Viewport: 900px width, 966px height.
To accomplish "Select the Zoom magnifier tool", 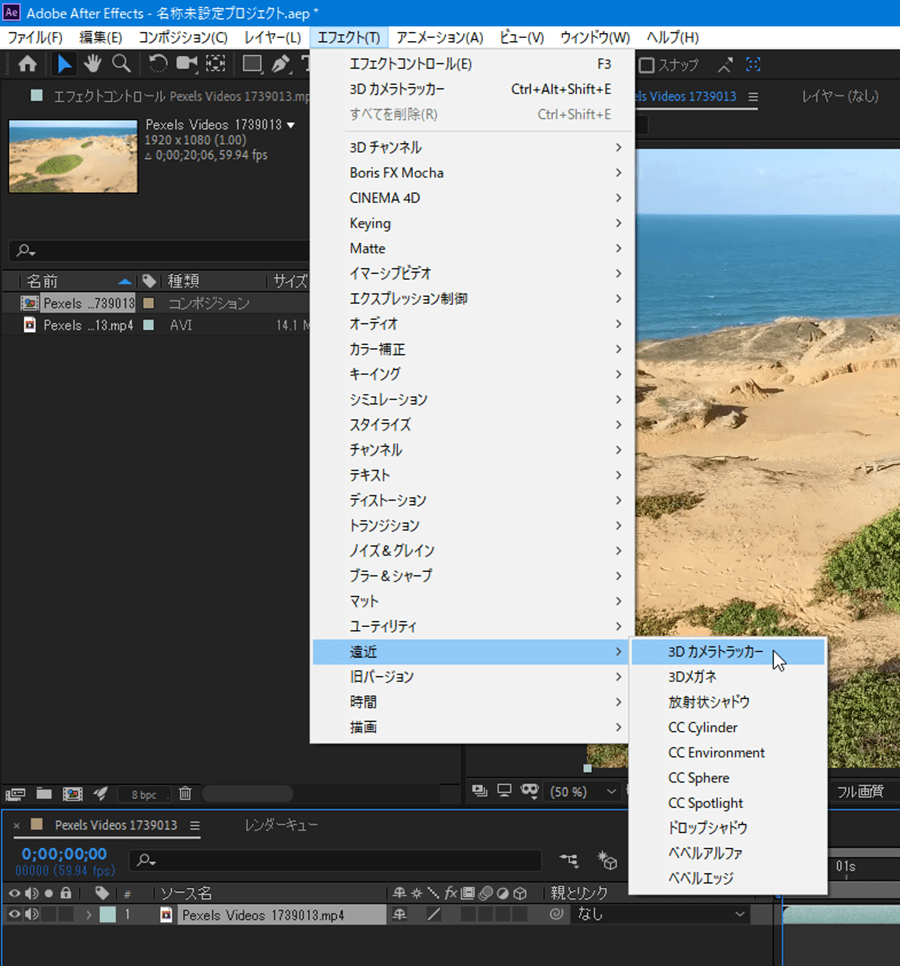I will tap(121, 64).
